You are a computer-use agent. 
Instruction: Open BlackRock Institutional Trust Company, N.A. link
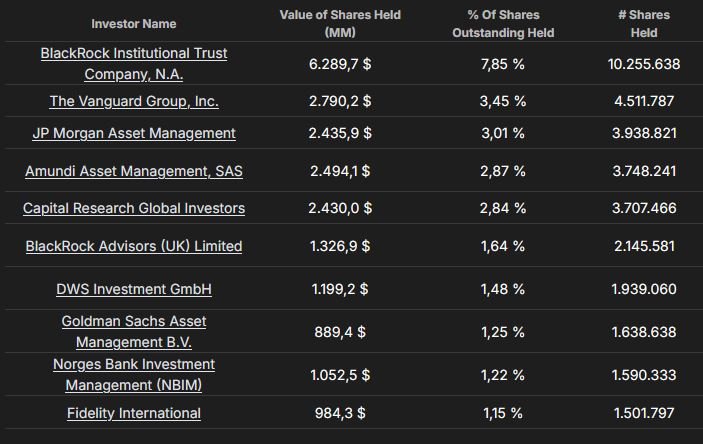point(133,63)
